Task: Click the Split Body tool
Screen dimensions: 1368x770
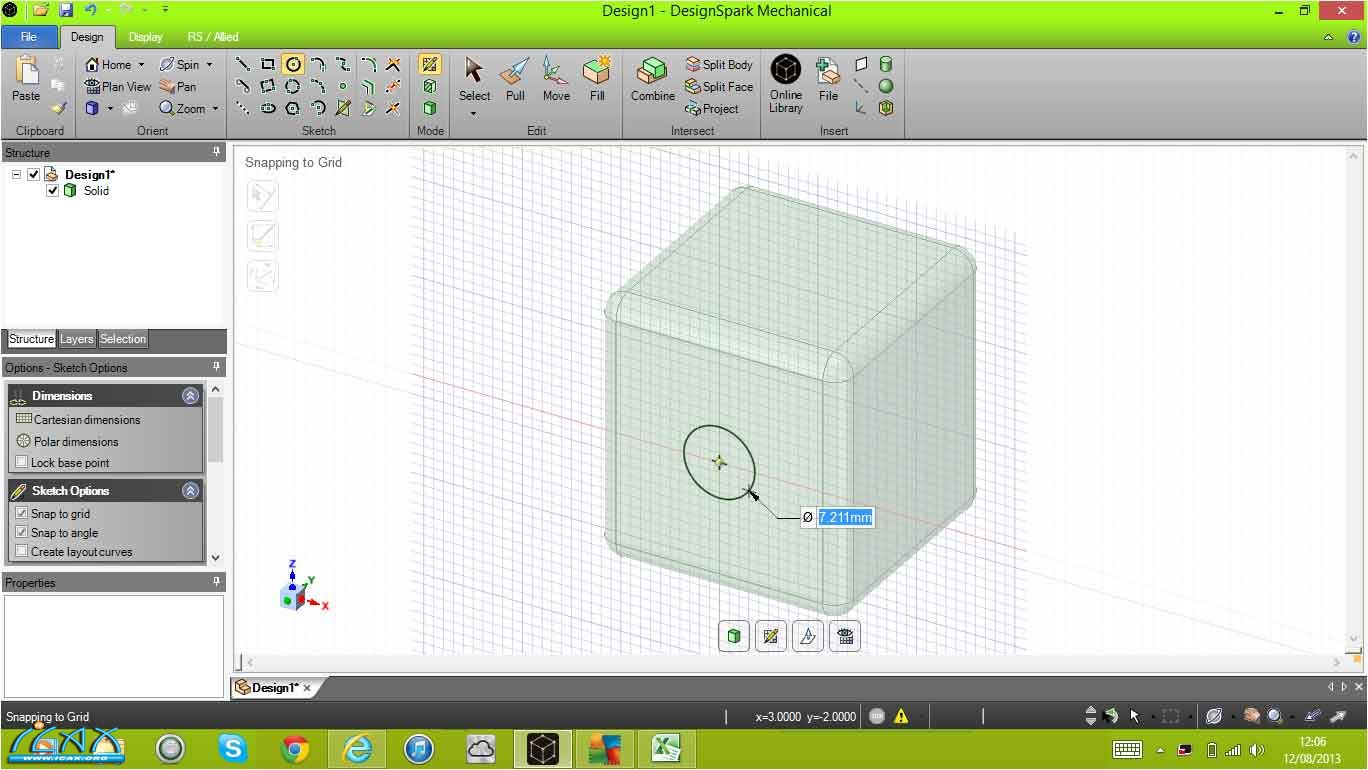Action: point(718,65)
